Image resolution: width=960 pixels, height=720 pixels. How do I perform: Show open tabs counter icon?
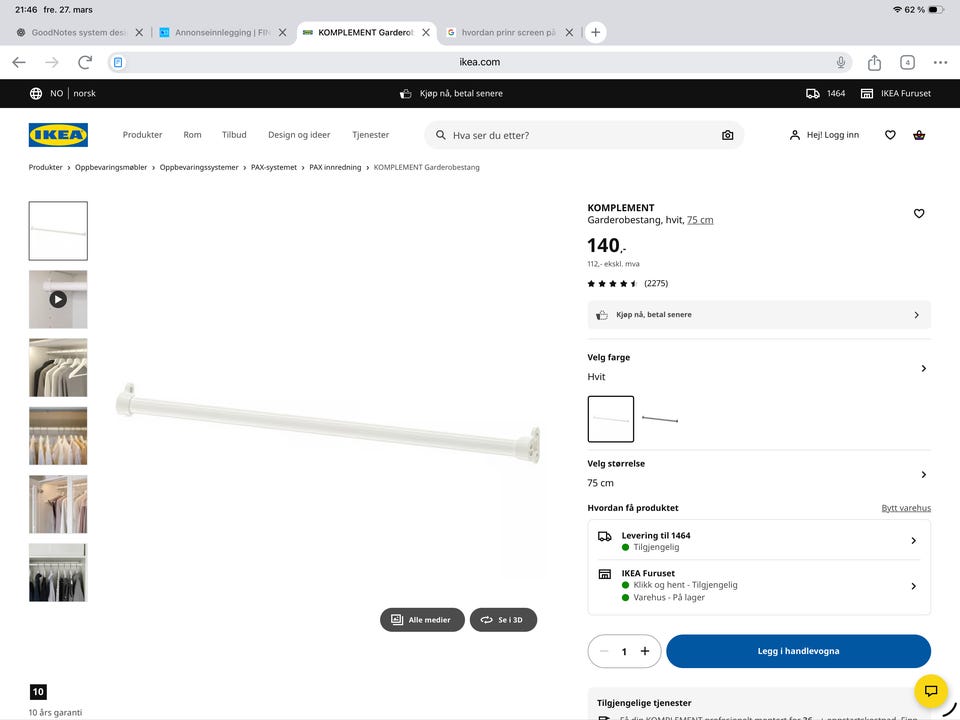[x=907, y=62]
